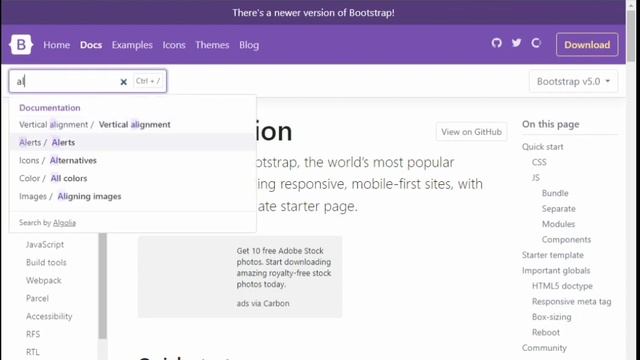The width and height of the screenshot is (640, 360).
Task: Open the Themes nav link
Action: [x=212, y=45]
